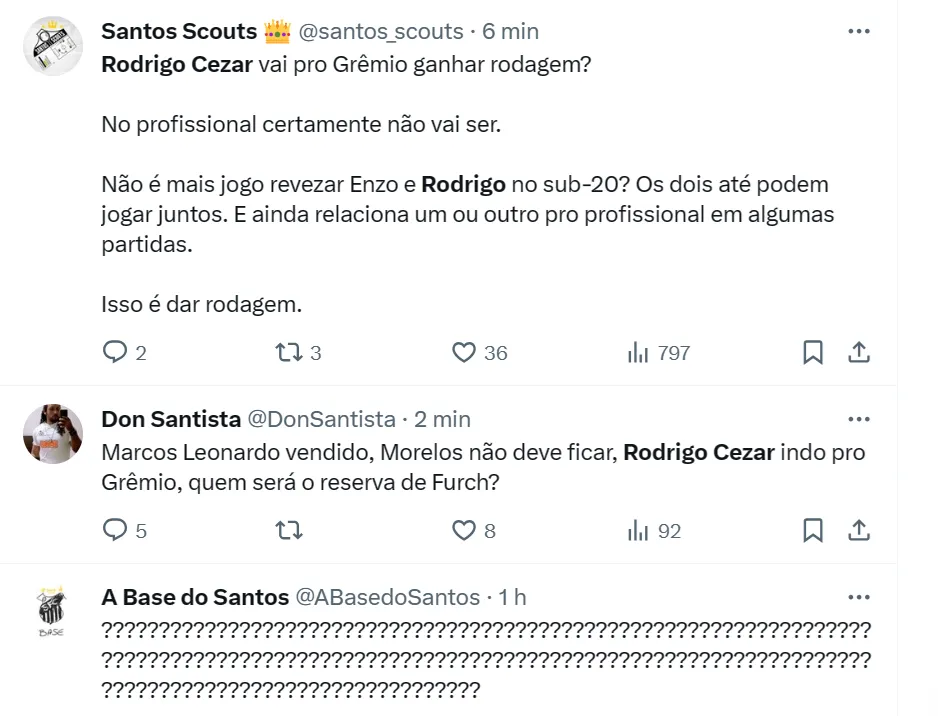Click the Don Santista profile picture

pos(52,433)
